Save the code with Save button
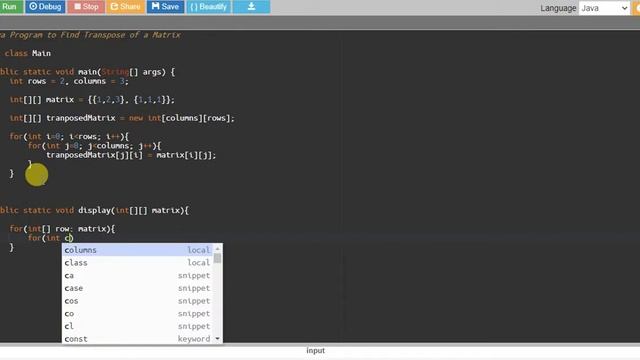The width and height of the screenshot is (640, 360). [x=165, y=7]
